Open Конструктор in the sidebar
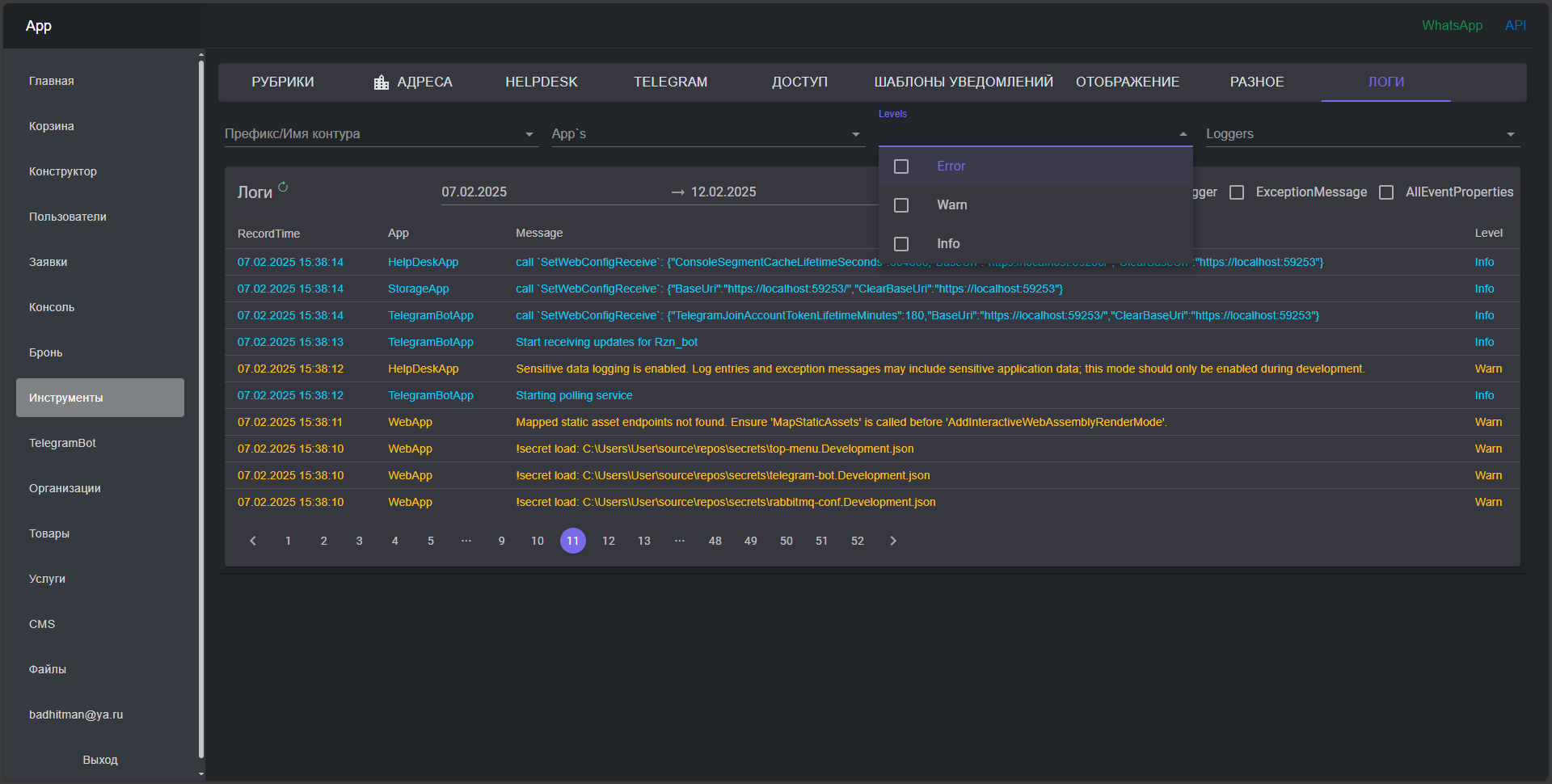This screenshot has width=1552, height=784. 100,171
